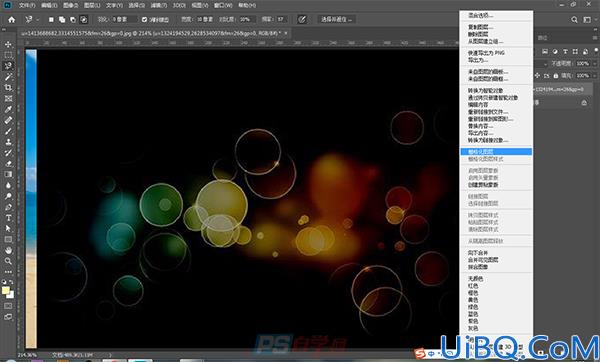This screenshot has width=600, height=362.
Task: Filter layers by type layer icon
Action: [x=565, y=51]
